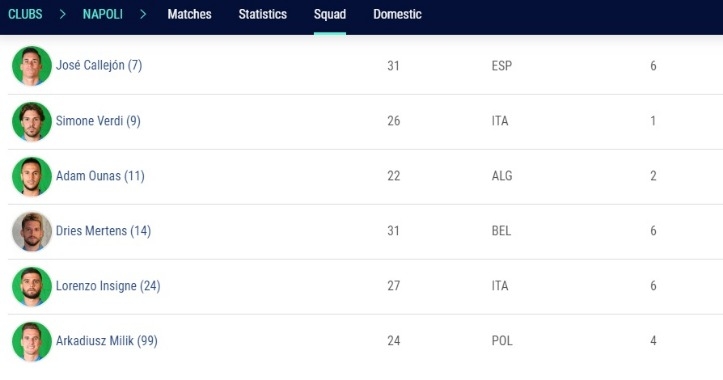Viewport: 723px width, 380px height.
Task: Open Adam Ounas's player photo
Action: tap(32, 177)
